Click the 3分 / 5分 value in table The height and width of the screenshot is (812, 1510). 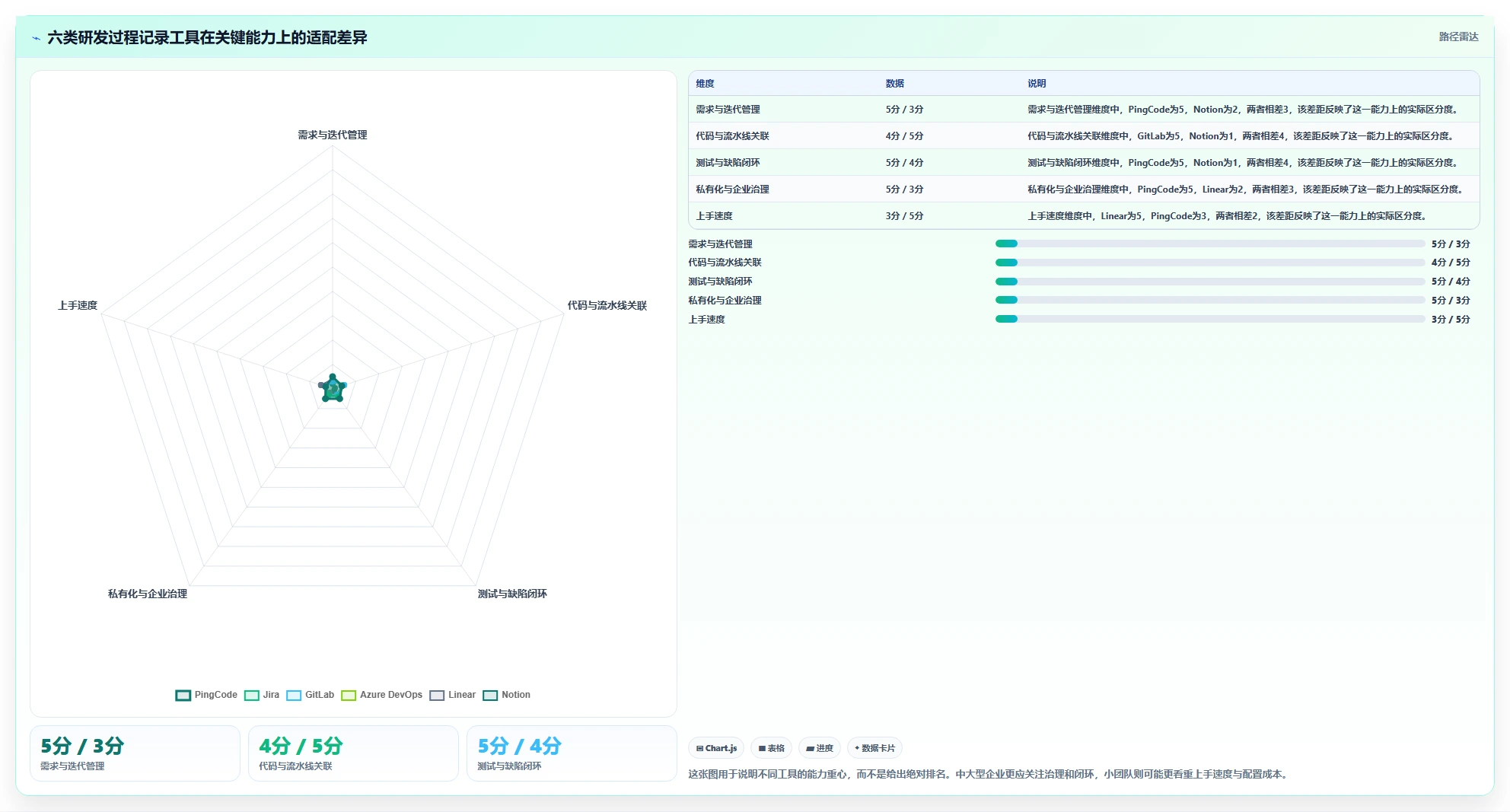(x=904, y=216)
